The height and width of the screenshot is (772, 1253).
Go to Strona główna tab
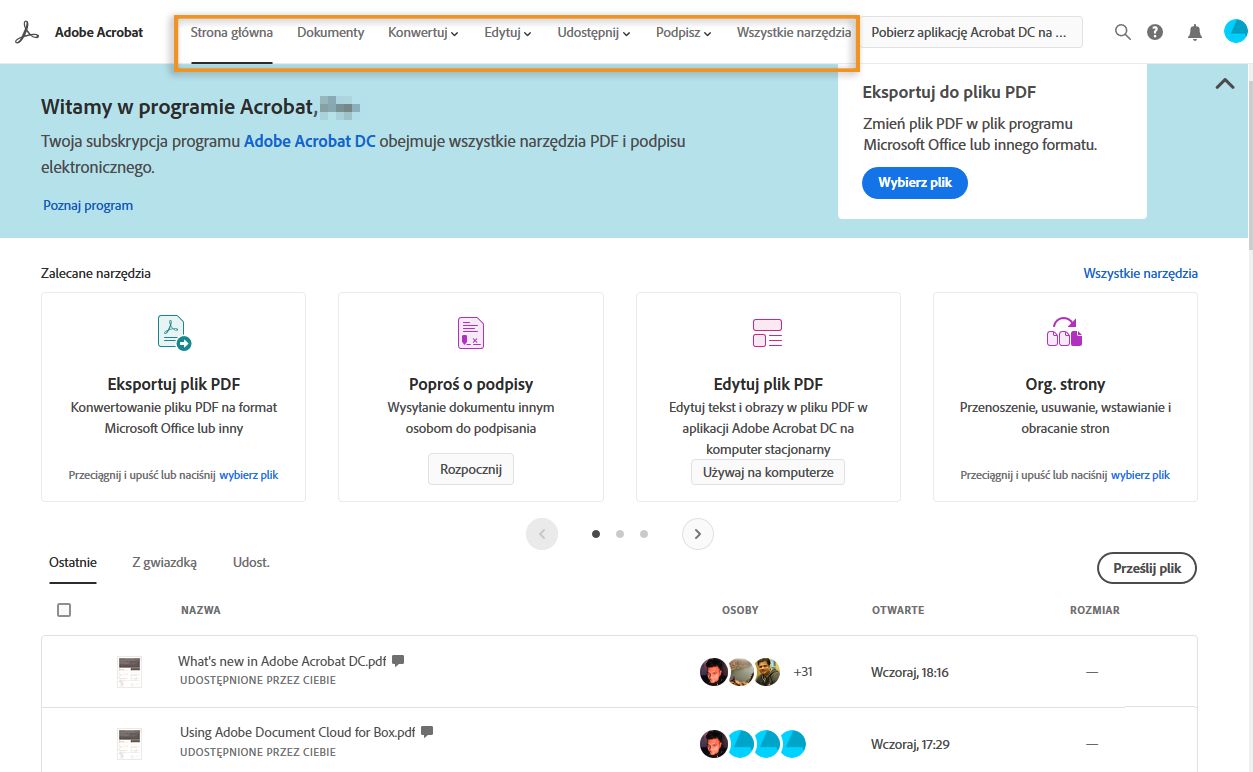pyautogui.click(x=232, y=33)
